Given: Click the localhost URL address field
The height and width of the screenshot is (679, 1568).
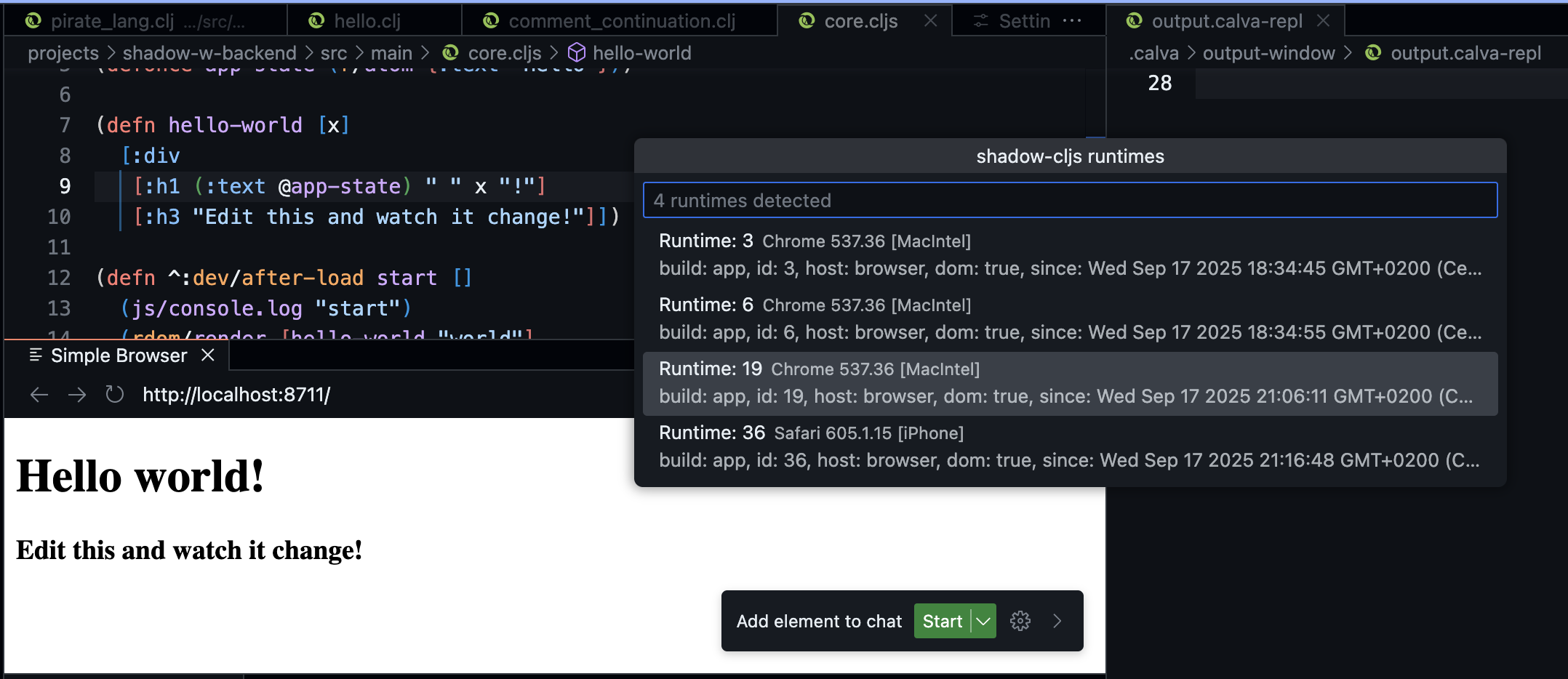Looking at the screenshot, I should [x=236, y=394].
